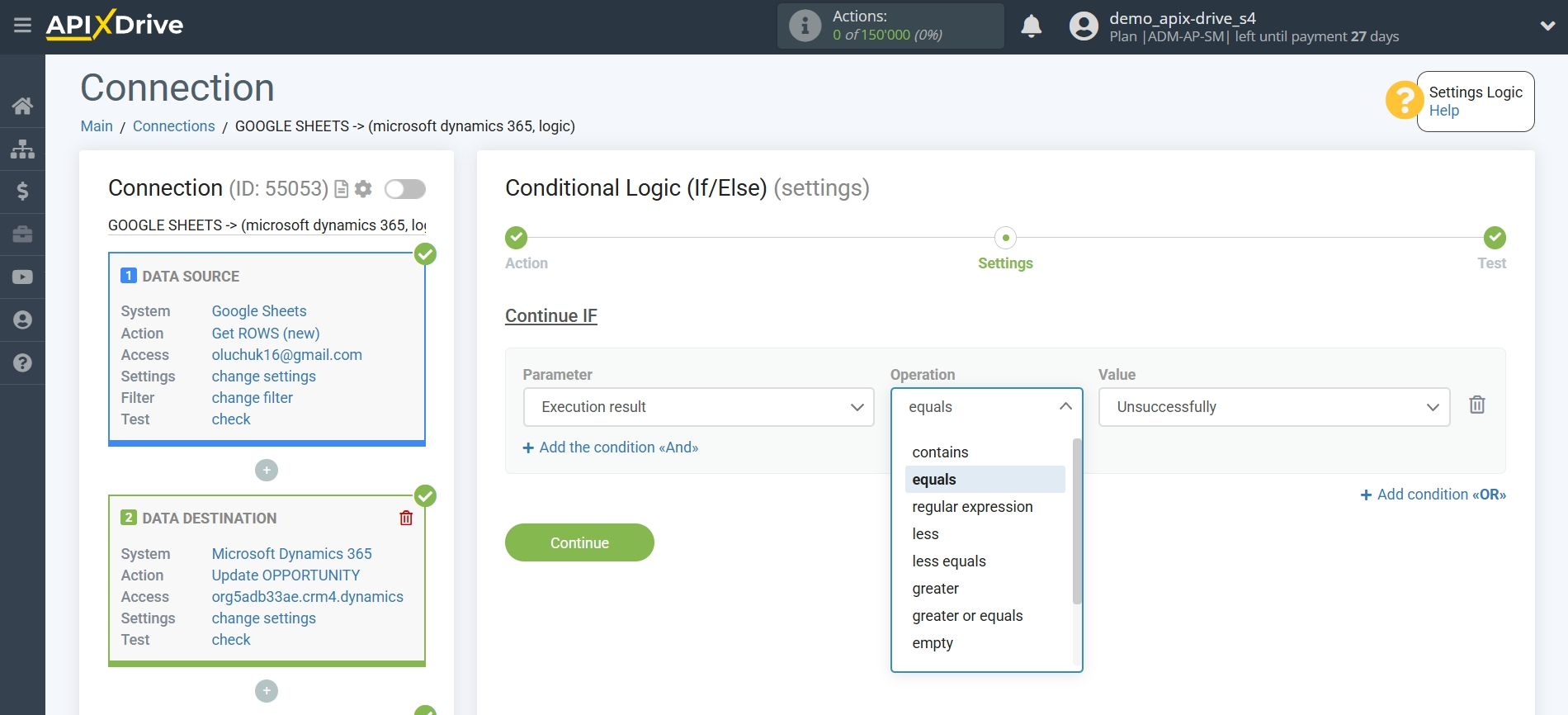Click the user avatar icon

click(1084, 26)
